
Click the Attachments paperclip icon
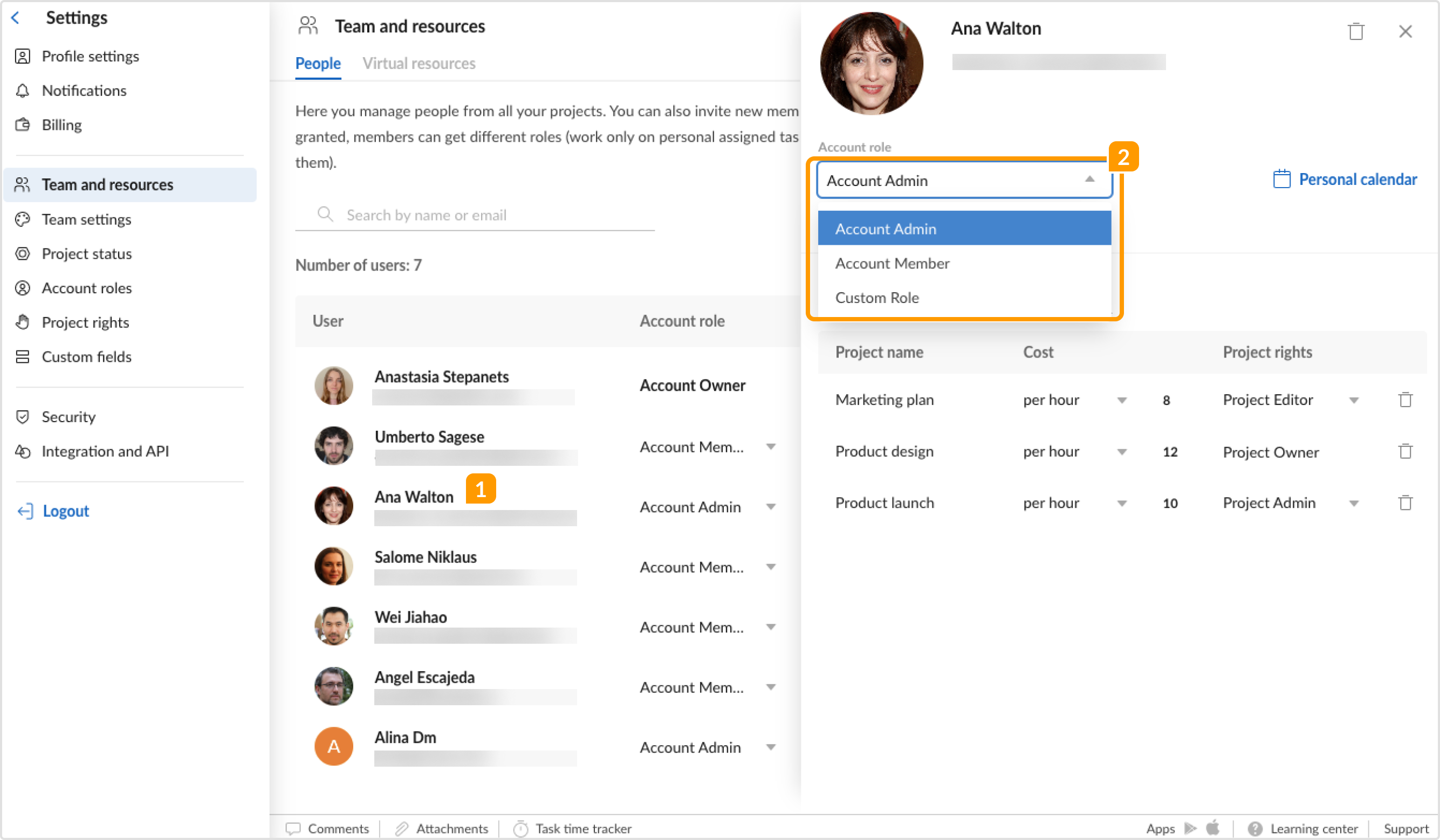pos(402,829)
